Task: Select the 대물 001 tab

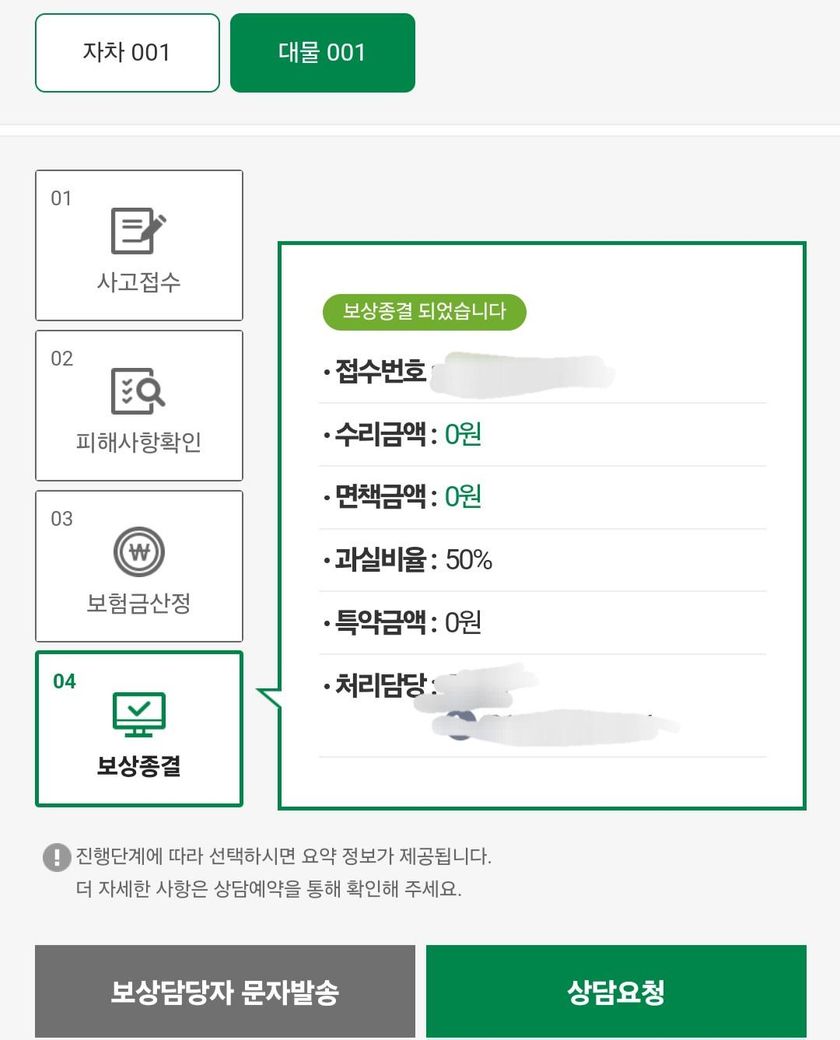Action: 322,53
